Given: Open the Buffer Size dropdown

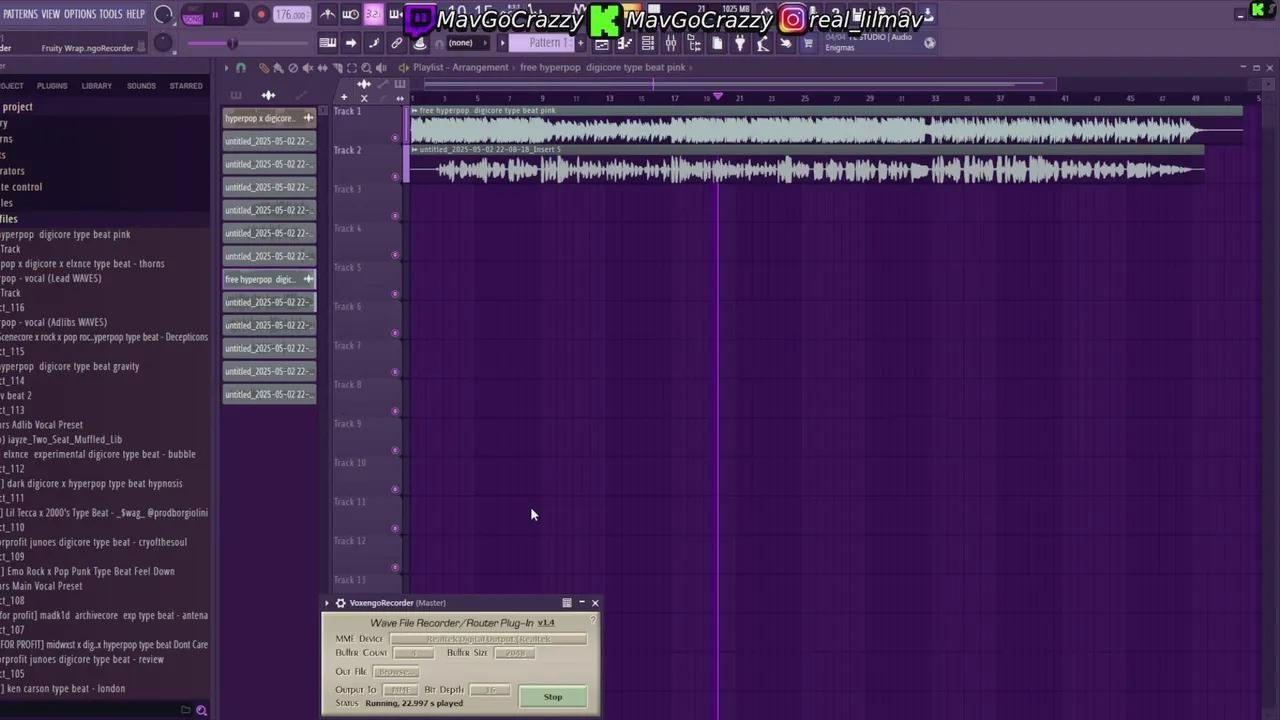Looking at the screenshot, I should pos(515,653).
